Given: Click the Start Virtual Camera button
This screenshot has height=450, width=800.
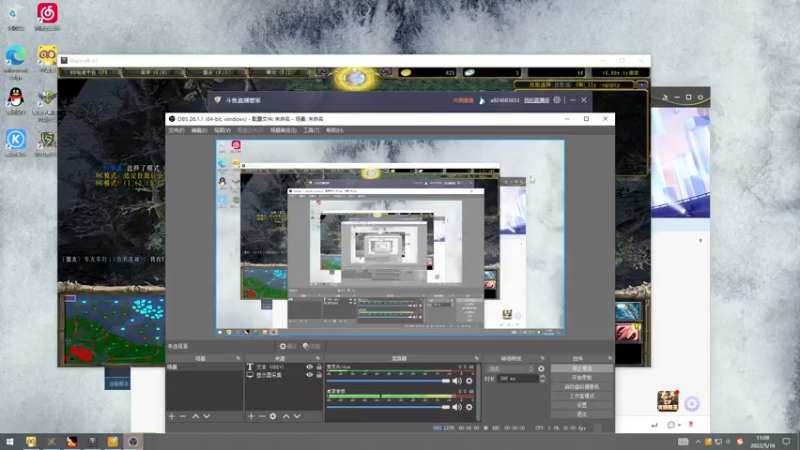Looking at the screenshot, I should 582,387.
